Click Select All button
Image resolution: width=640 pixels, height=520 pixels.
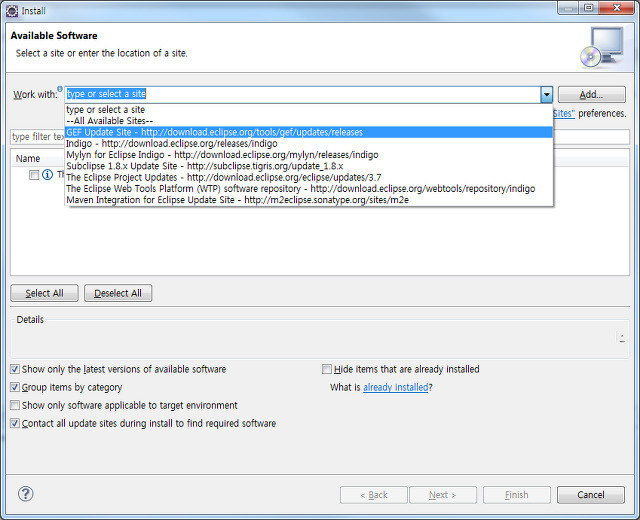[x=44, y=293]
